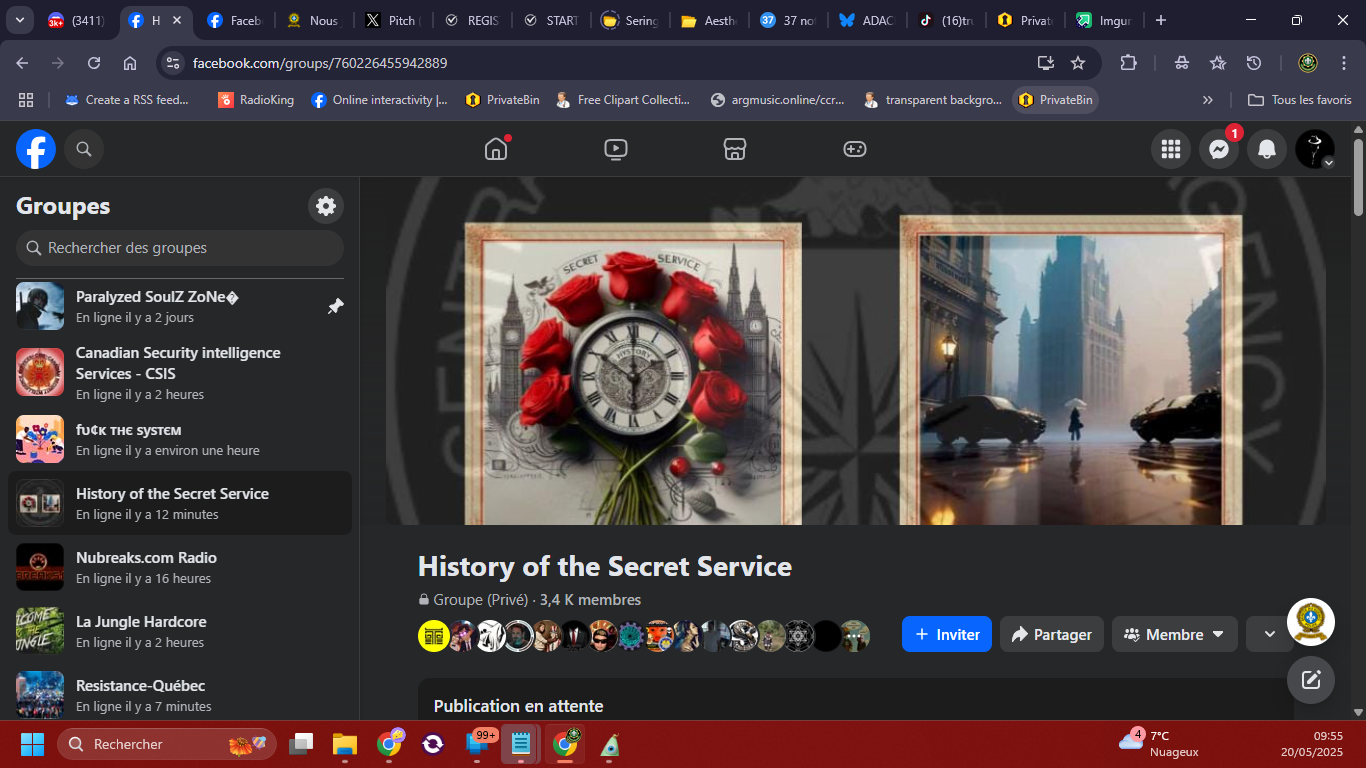Open the argmusic.online bookmark
The height and width of the screenshot is (768, 1366).
(x=777, y=100)
